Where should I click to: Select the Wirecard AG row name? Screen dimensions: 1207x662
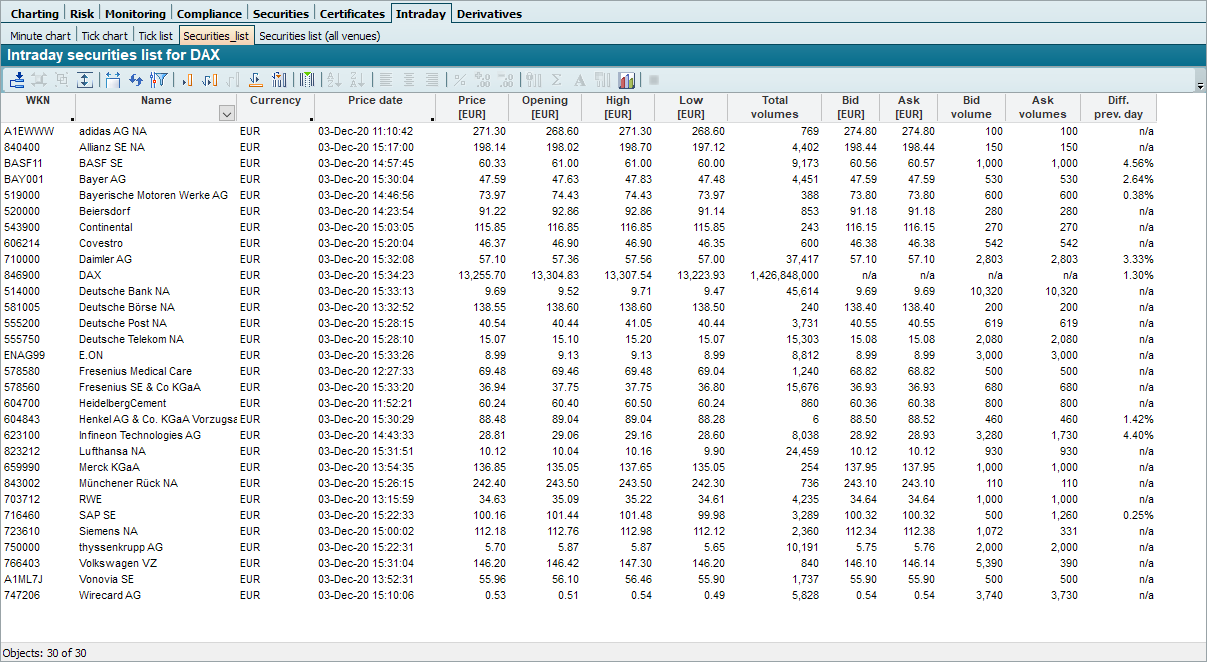110,595
